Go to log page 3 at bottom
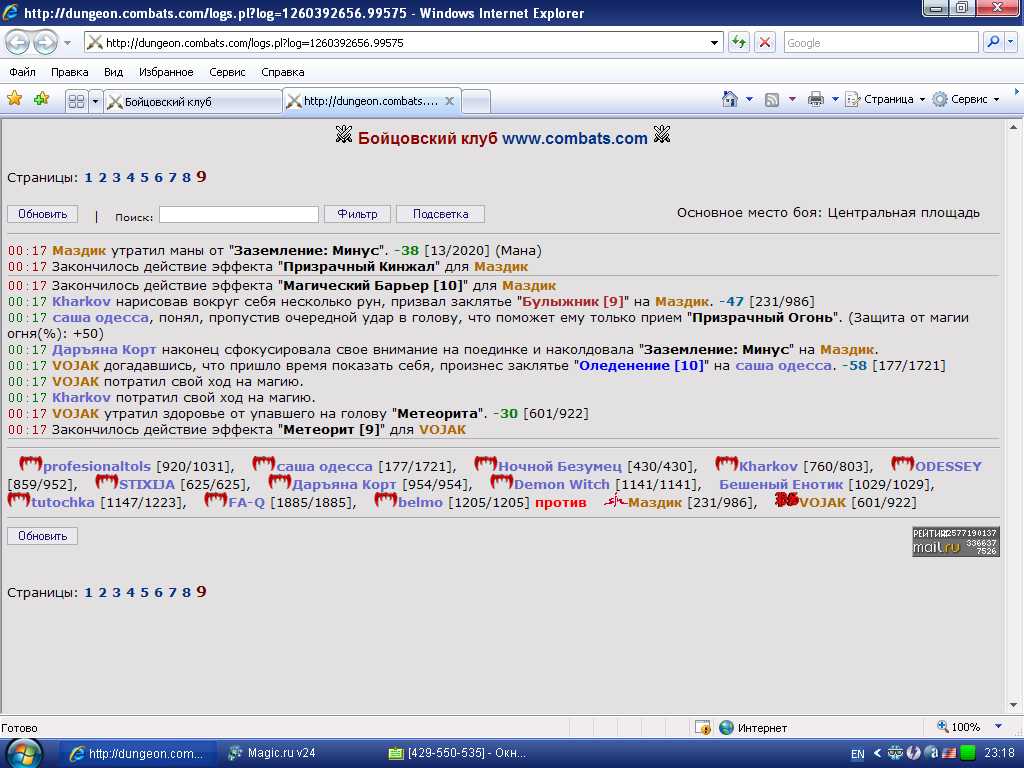Screen dimensions: 1024x768 tap(116, 592)
